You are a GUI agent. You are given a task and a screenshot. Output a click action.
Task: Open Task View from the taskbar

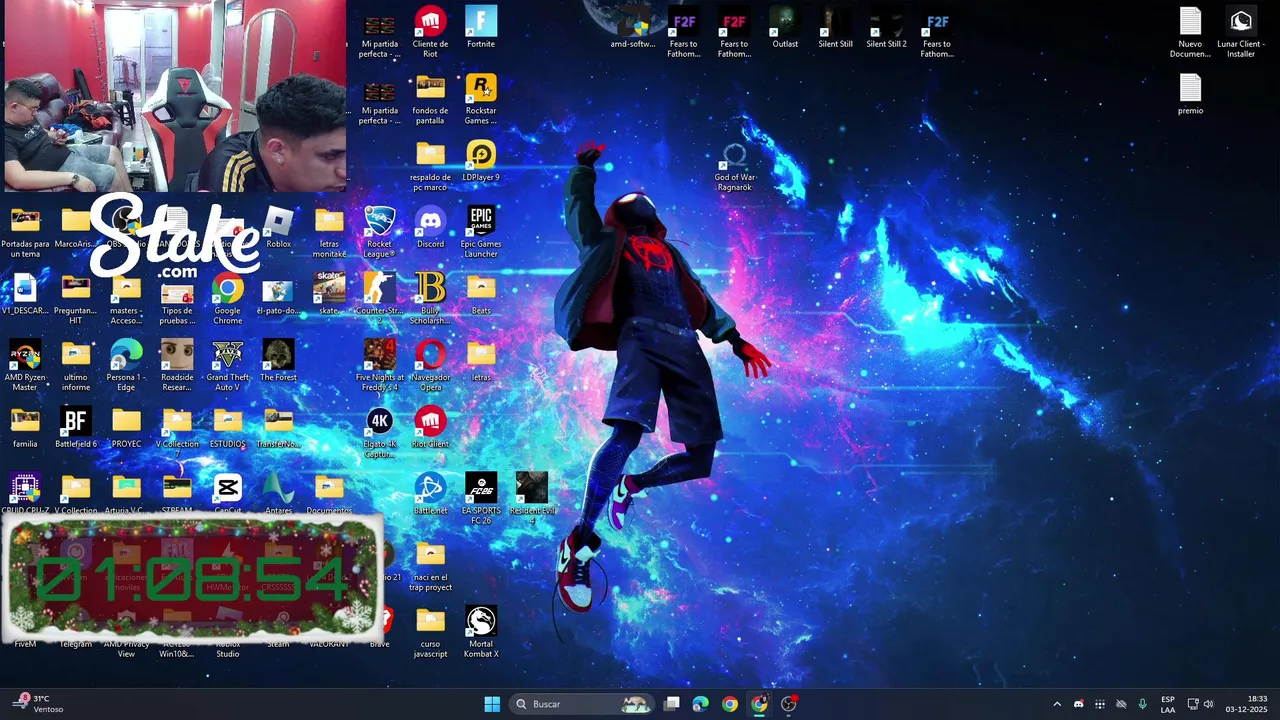(672, 704)
